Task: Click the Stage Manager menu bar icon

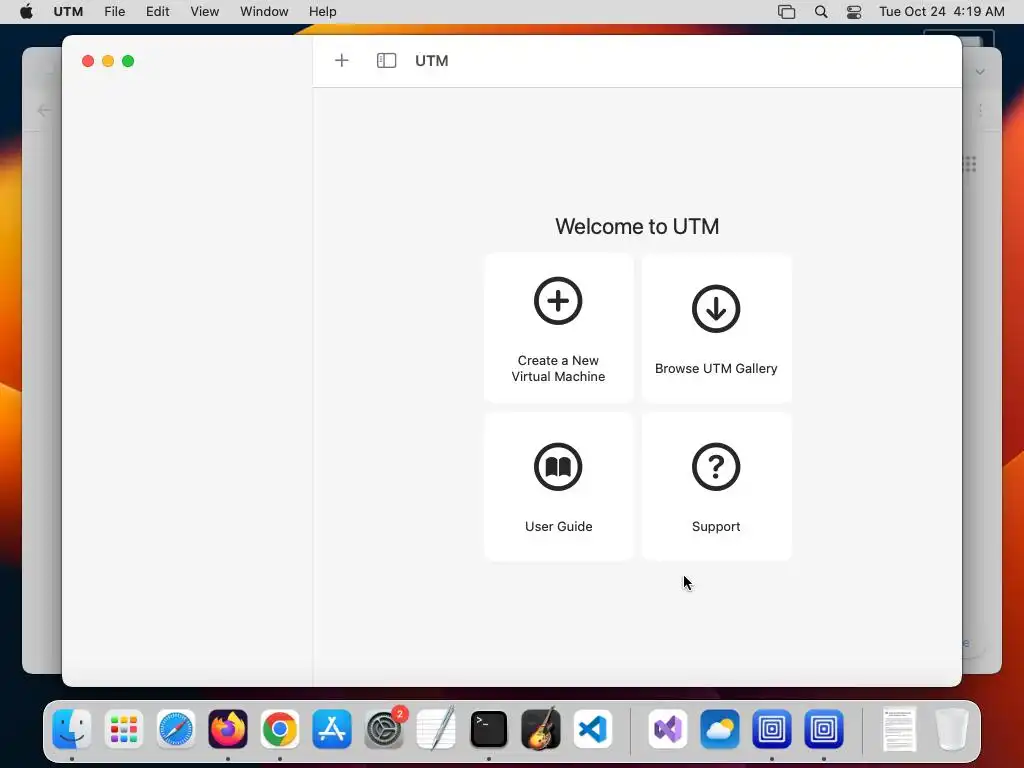Action: tap(786, 12)
